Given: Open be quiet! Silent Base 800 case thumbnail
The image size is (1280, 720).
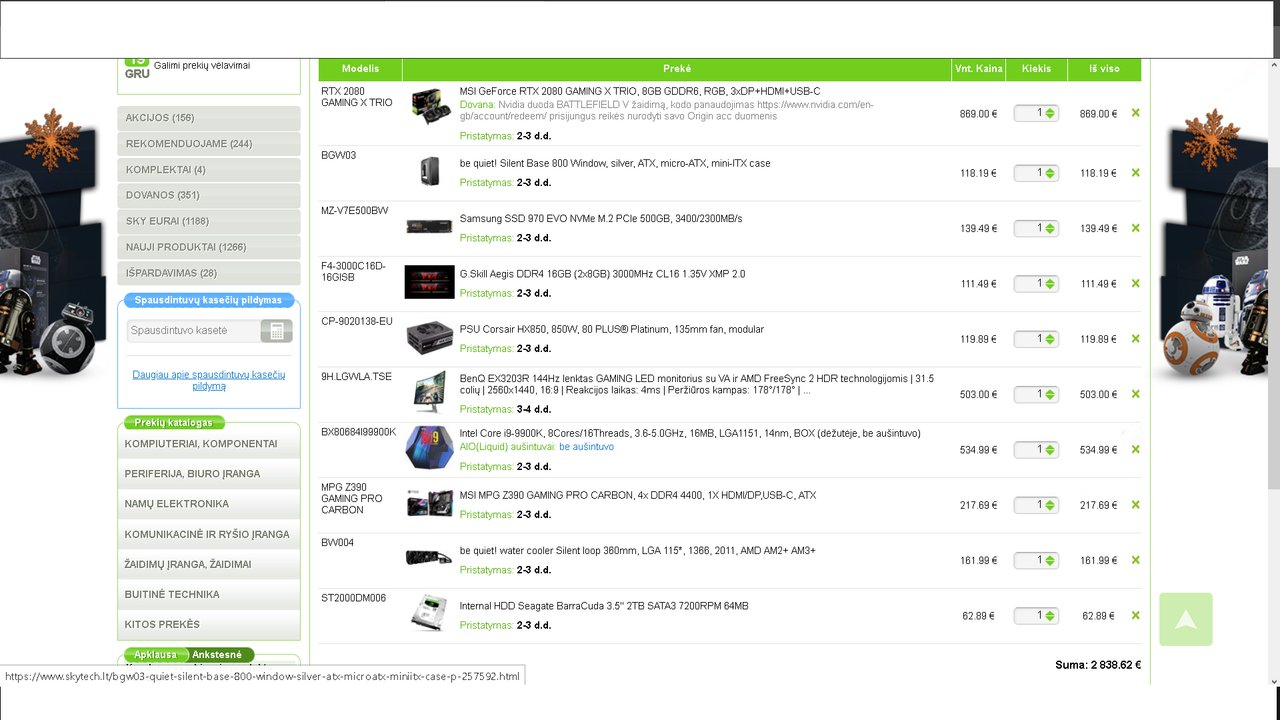Looking at the screenshot, I should tap(430, 172).
